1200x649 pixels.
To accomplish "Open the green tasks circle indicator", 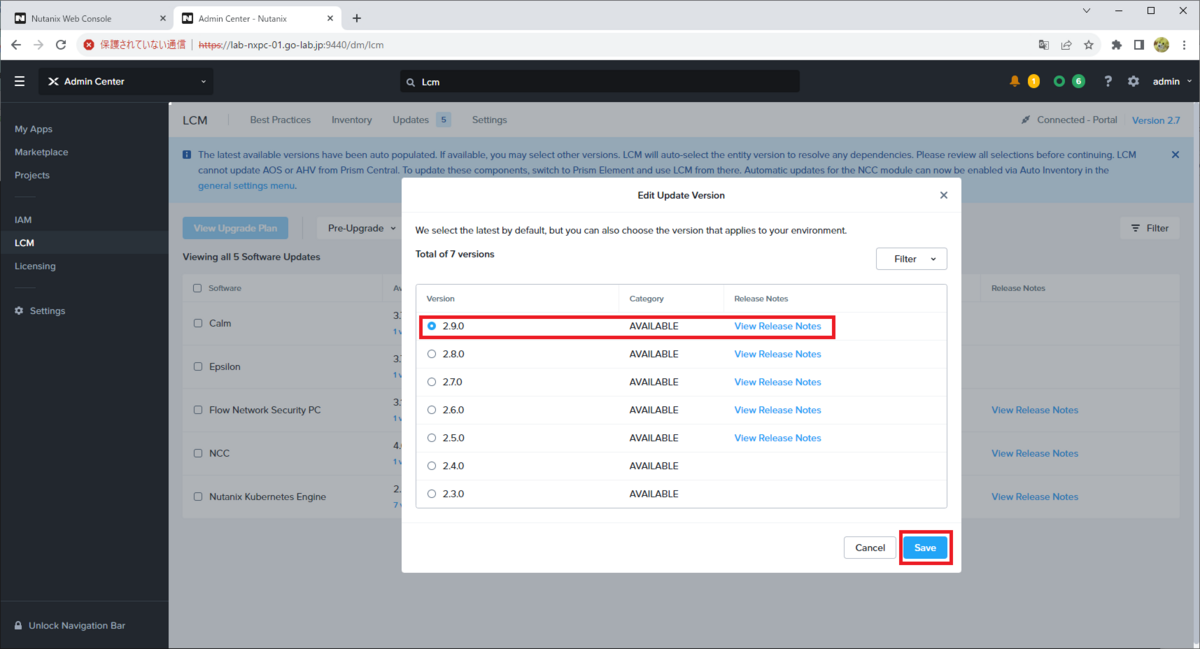I will (1060, 81).
